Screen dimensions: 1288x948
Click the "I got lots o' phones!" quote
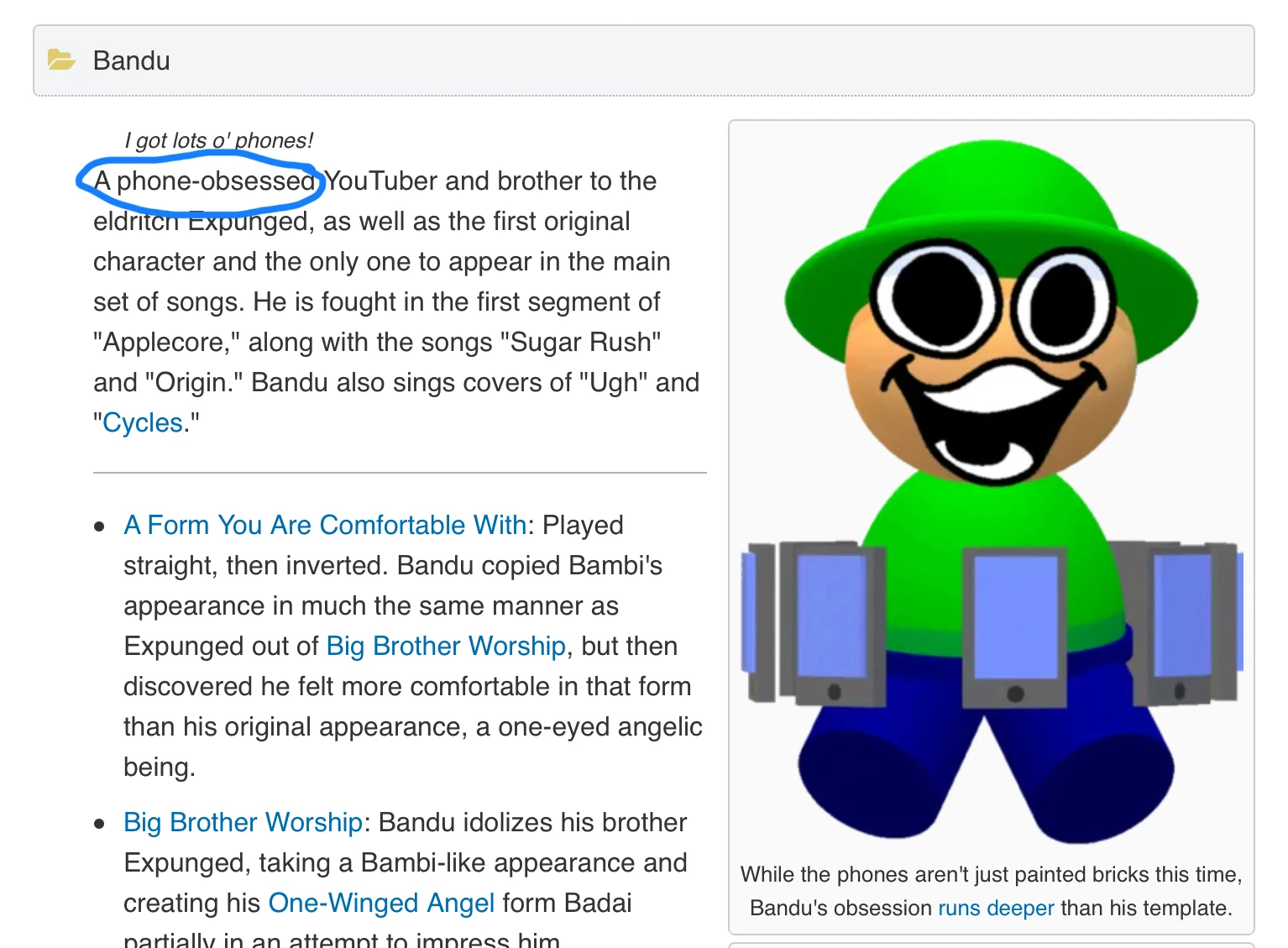(x=218, y=140)
